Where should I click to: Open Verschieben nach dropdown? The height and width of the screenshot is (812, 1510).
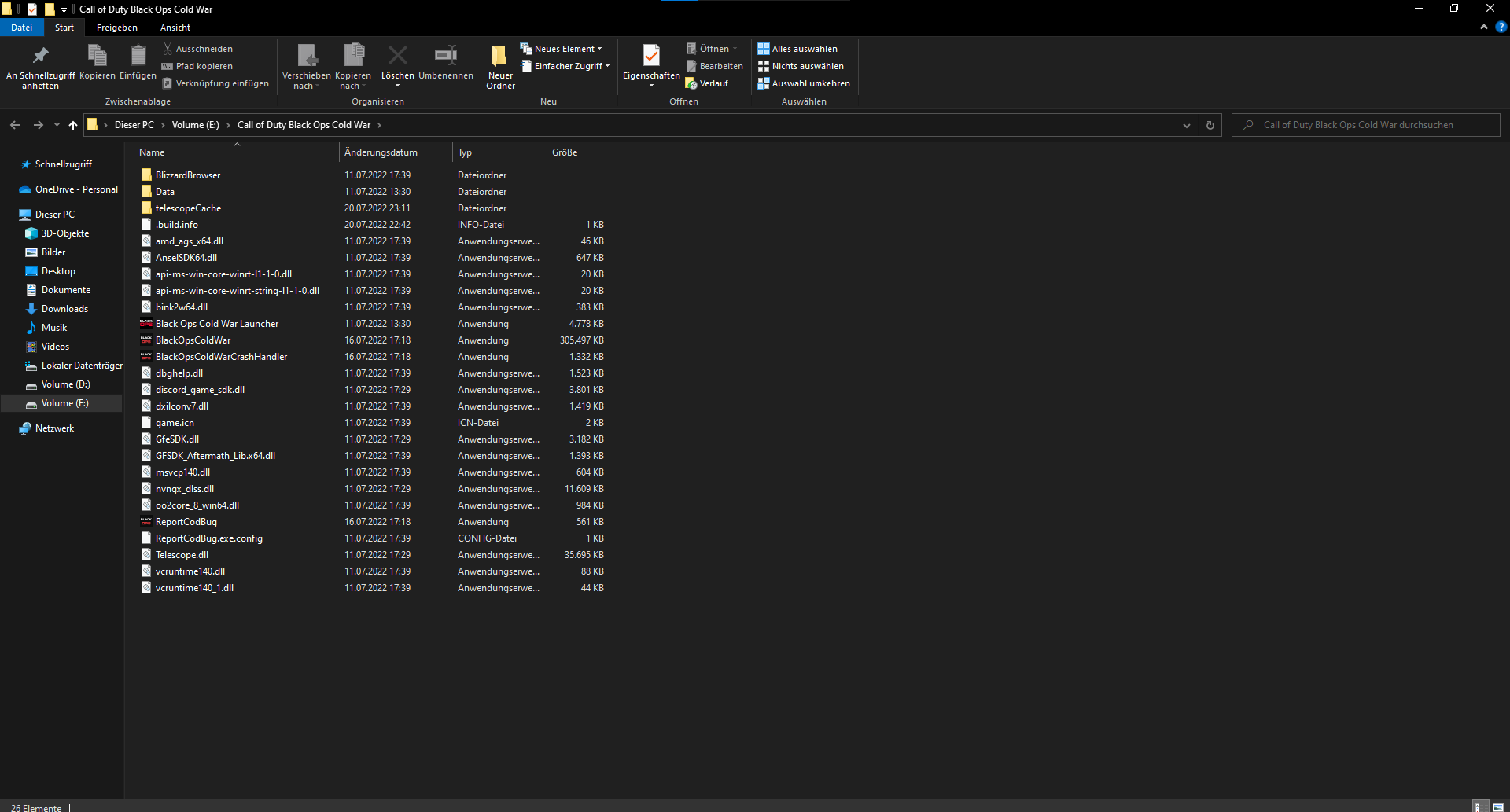click(x=307, y=67)
